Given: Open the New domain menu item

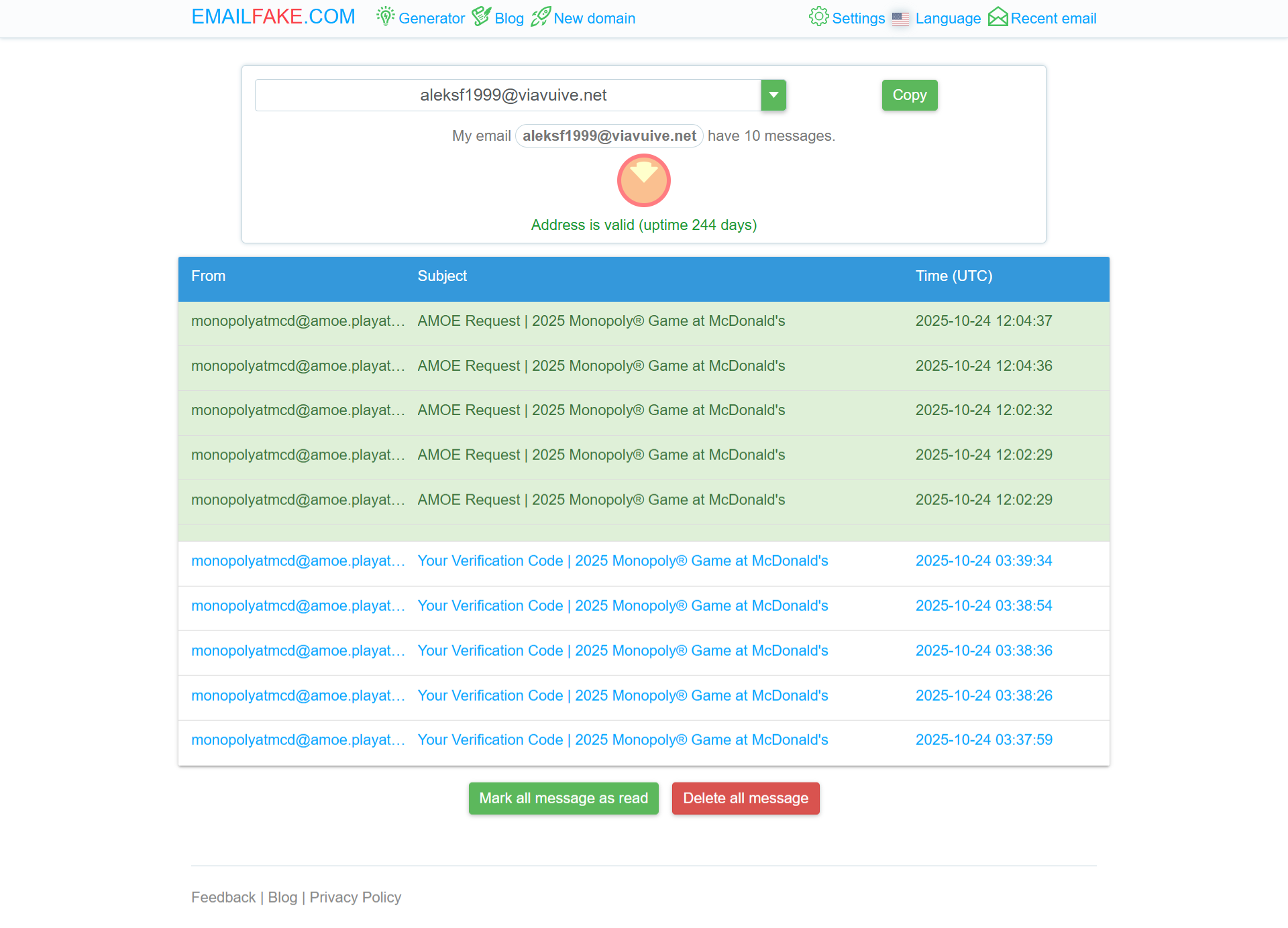Looking at the screenshot, I should click(594, 19).
